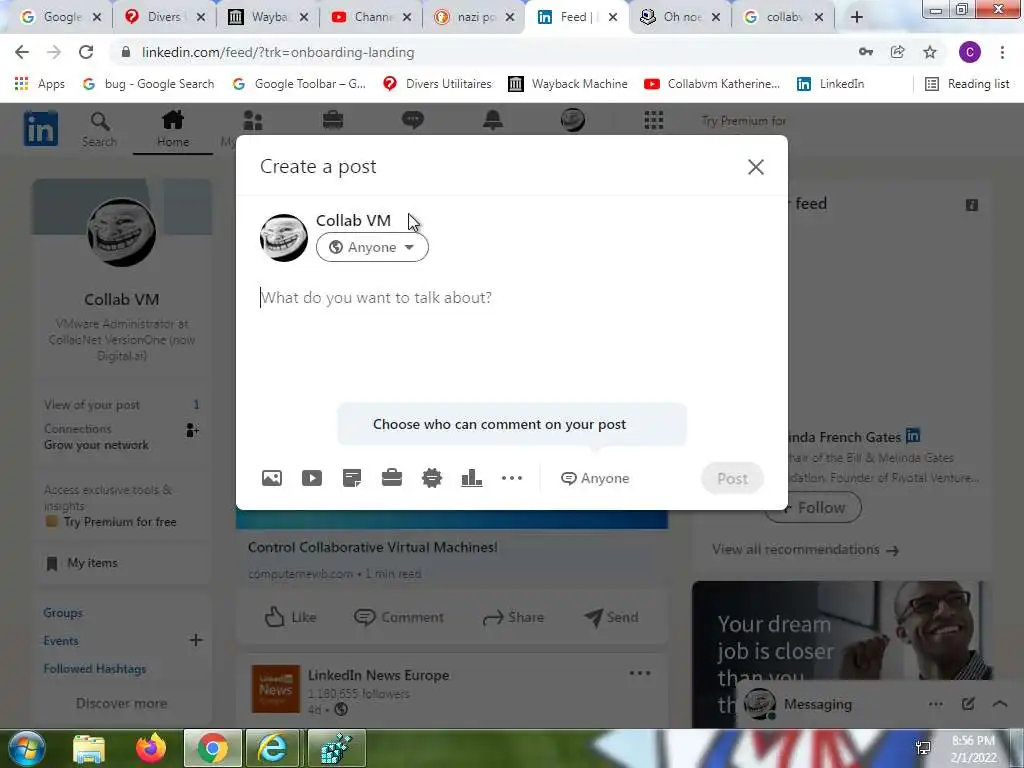Open a new Chrome tab

click(x=857, y=18)
